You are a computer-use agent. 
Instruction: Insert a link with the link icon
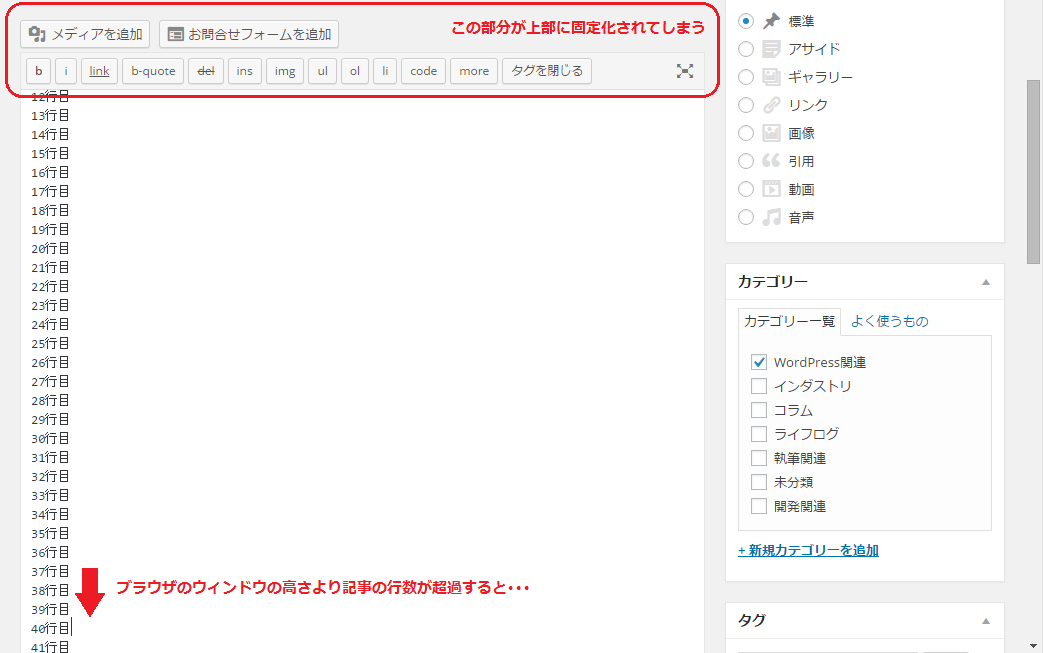coord(98,70)
